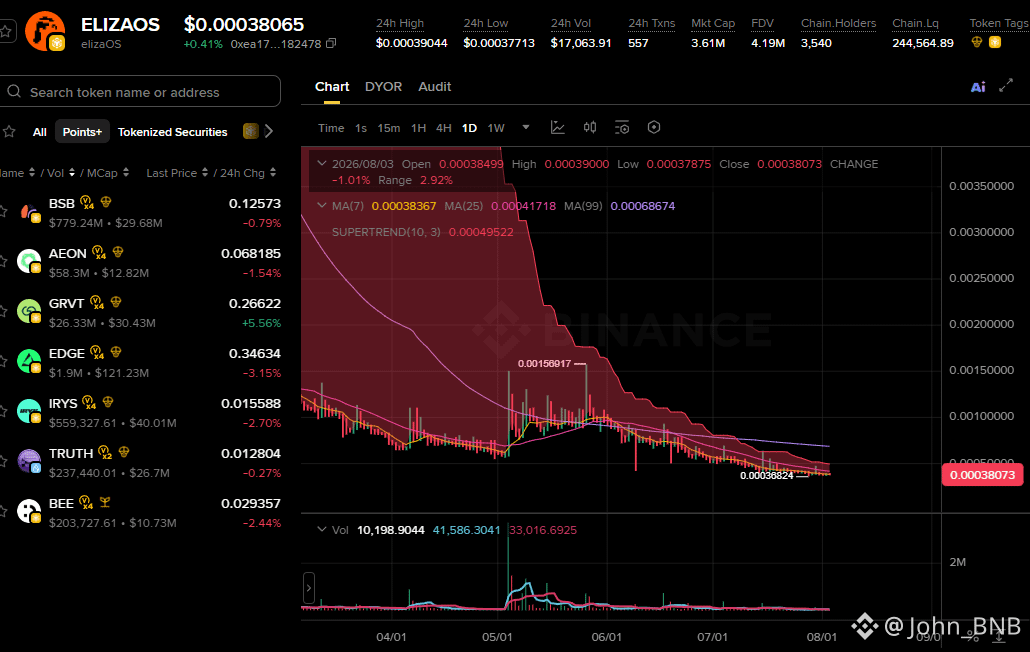Select the Points+ filter tab
This screenshot has width=1030, height=652.
[x=82, y=132]
